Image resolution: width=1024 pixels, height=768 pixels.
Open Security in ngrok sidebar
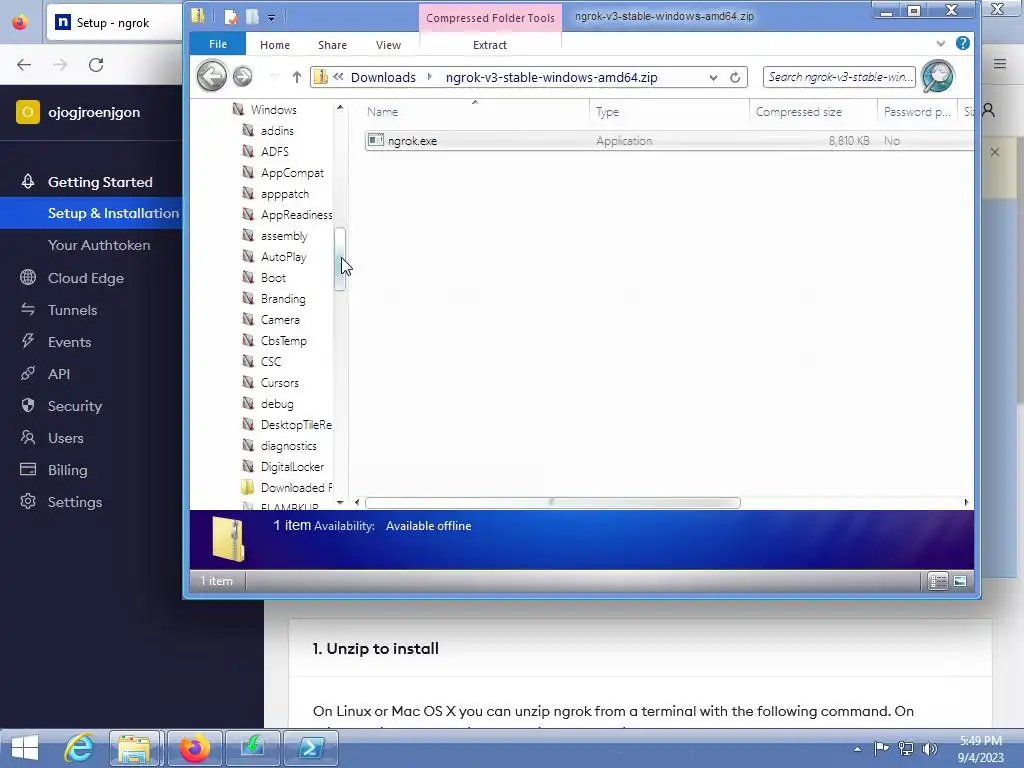click(x=74, y=406)
